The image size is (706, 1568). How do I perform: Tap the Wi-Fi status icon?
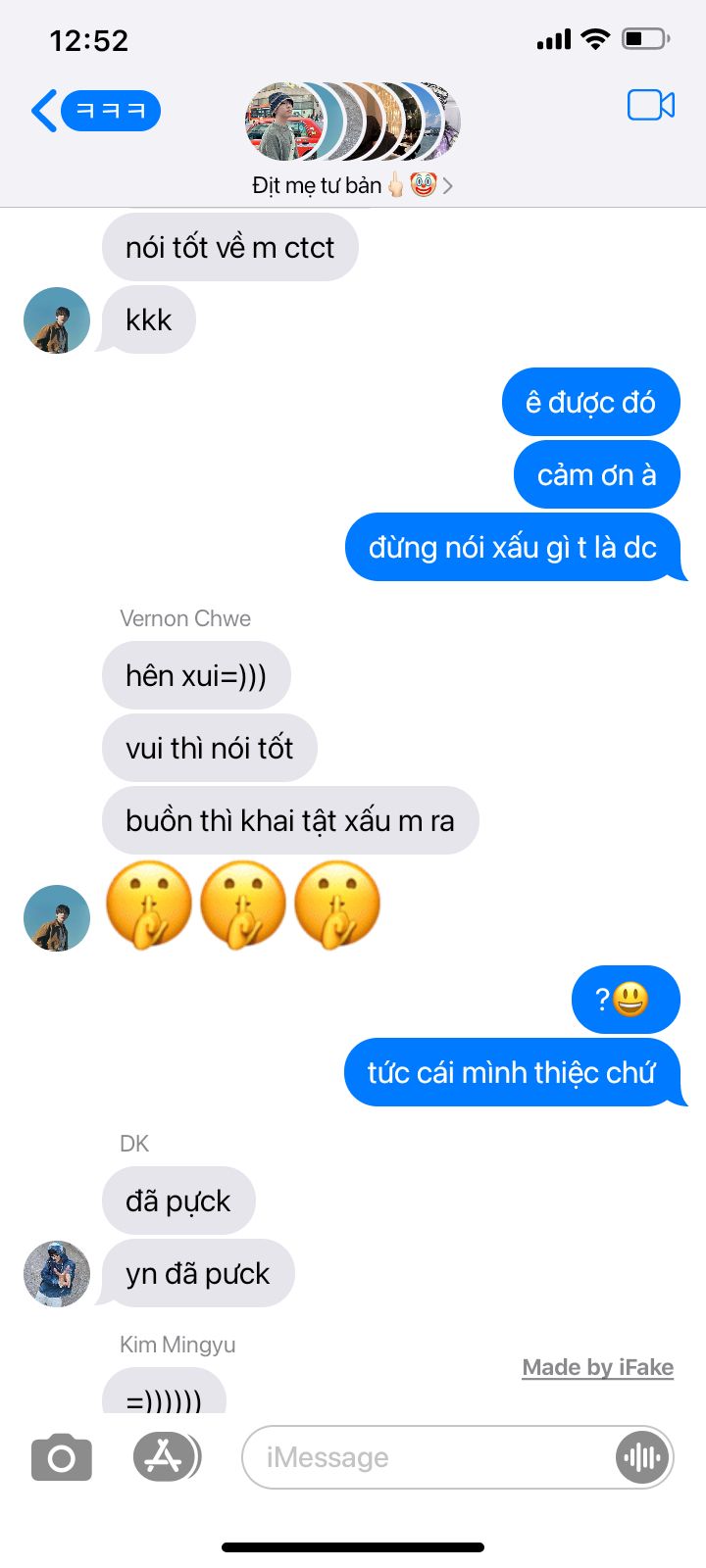(x=594, y=39)
